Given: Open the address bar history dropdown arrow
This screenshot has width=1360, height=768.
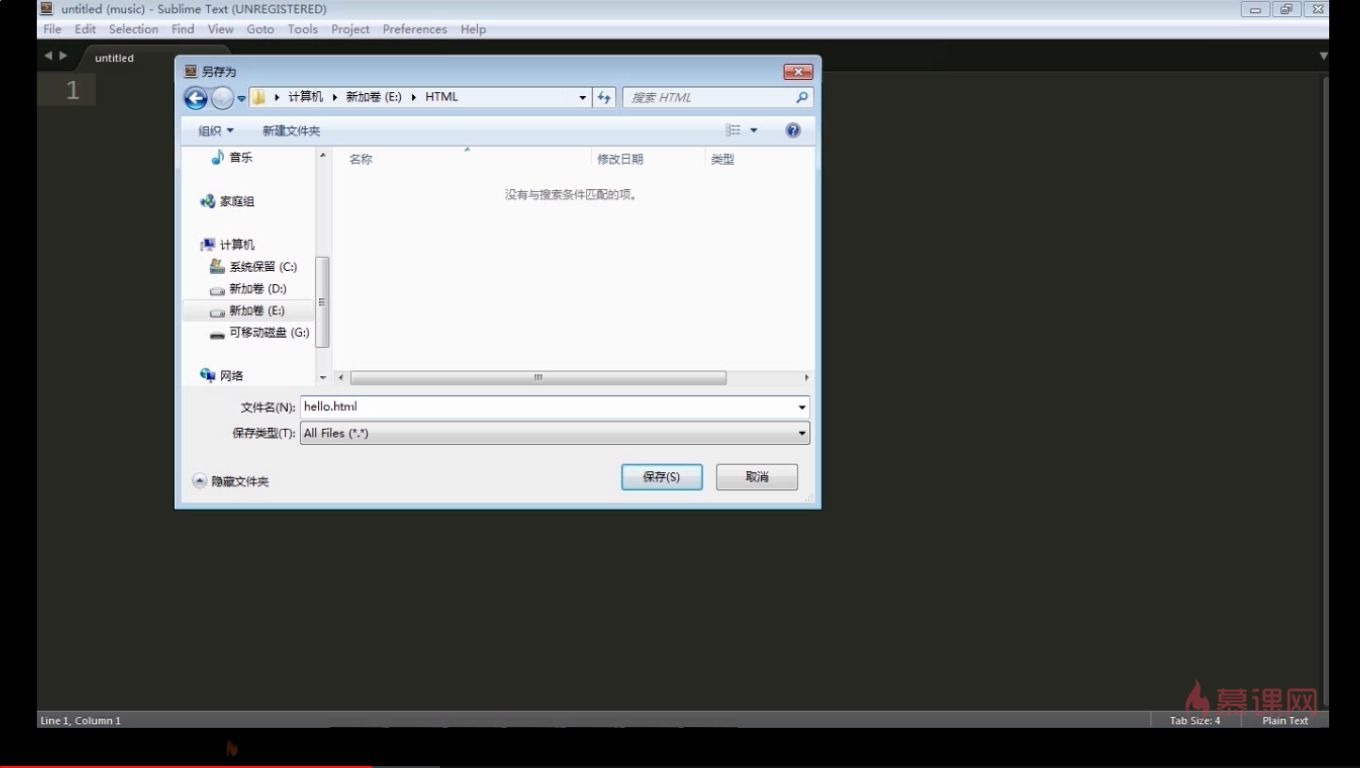Looking at the screenshot, I should [x=582, y=97].
